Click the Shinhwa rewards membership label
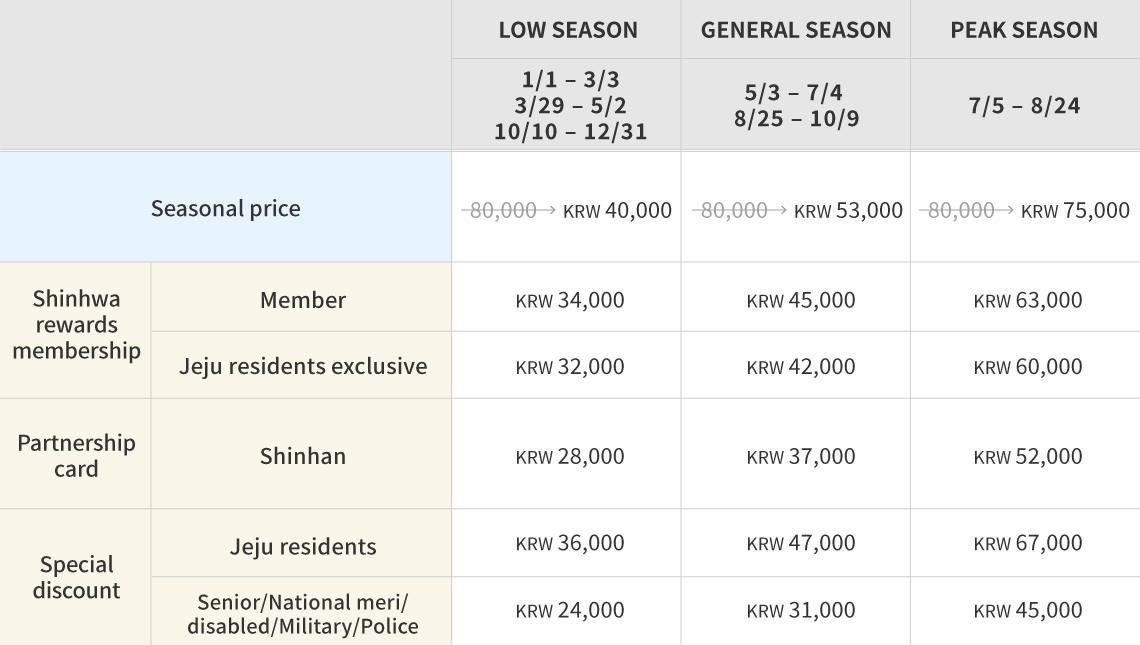 [76, 325]
